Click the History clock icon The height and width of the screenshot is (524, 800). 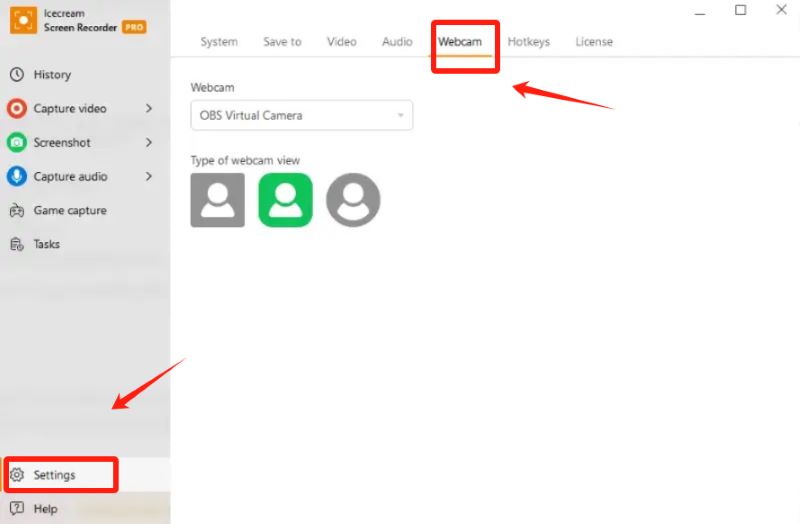17,74
